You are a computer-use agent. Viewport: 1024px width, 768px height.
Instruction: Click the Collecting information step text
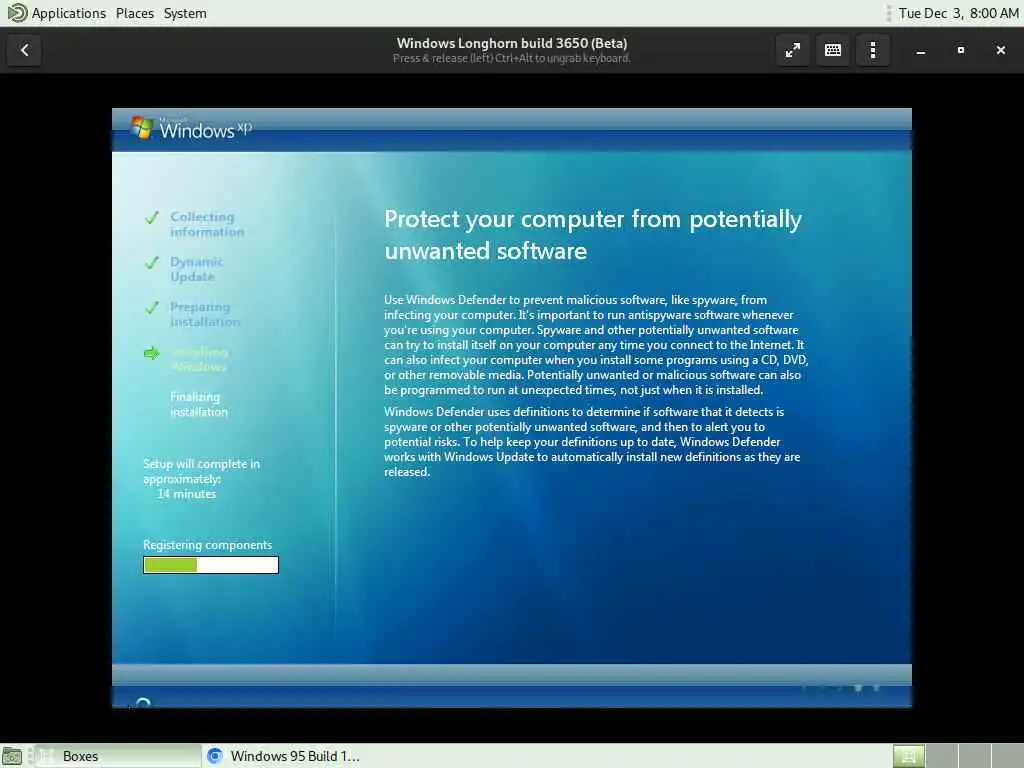coord(206,224)
